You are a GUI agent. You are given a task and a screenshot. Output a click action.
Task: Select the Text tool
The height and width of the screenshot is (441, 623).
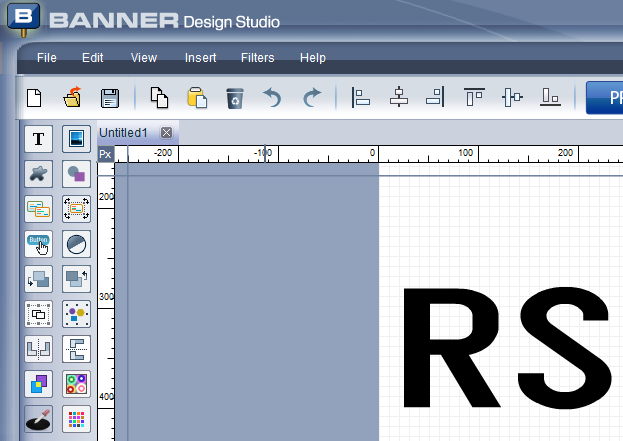39,139
